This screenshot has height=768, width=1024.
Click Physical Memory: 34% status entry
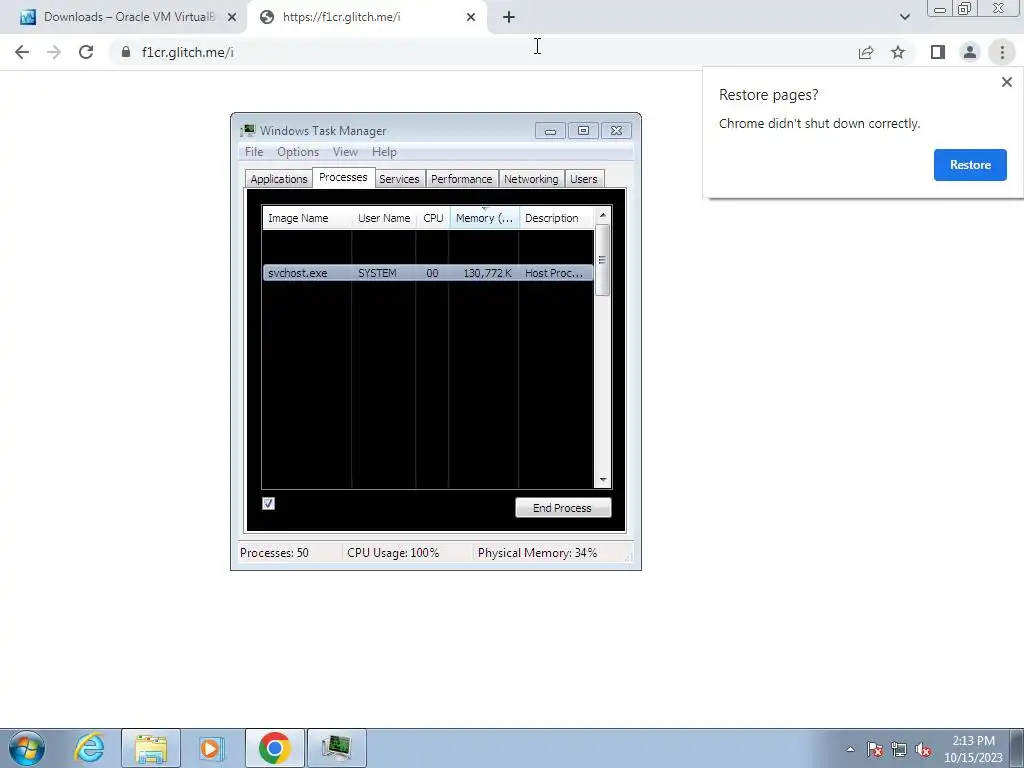[537, 553]
